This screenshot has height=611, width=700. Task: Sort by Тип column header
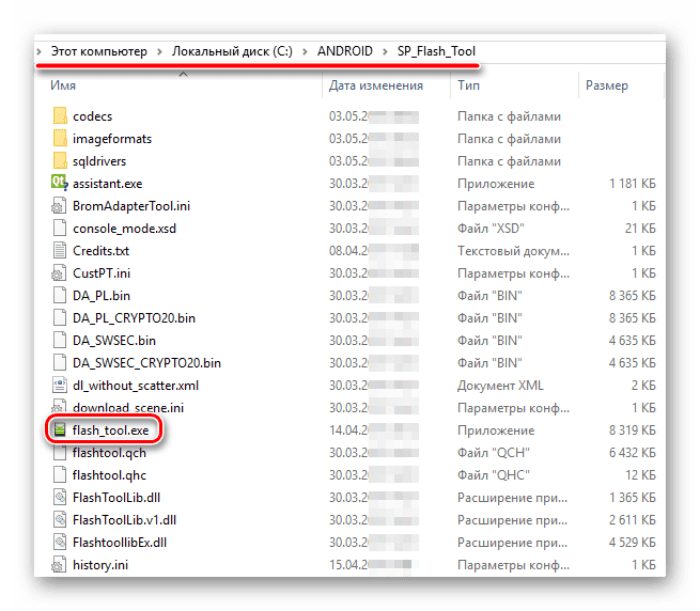click(x=468, y=85)
